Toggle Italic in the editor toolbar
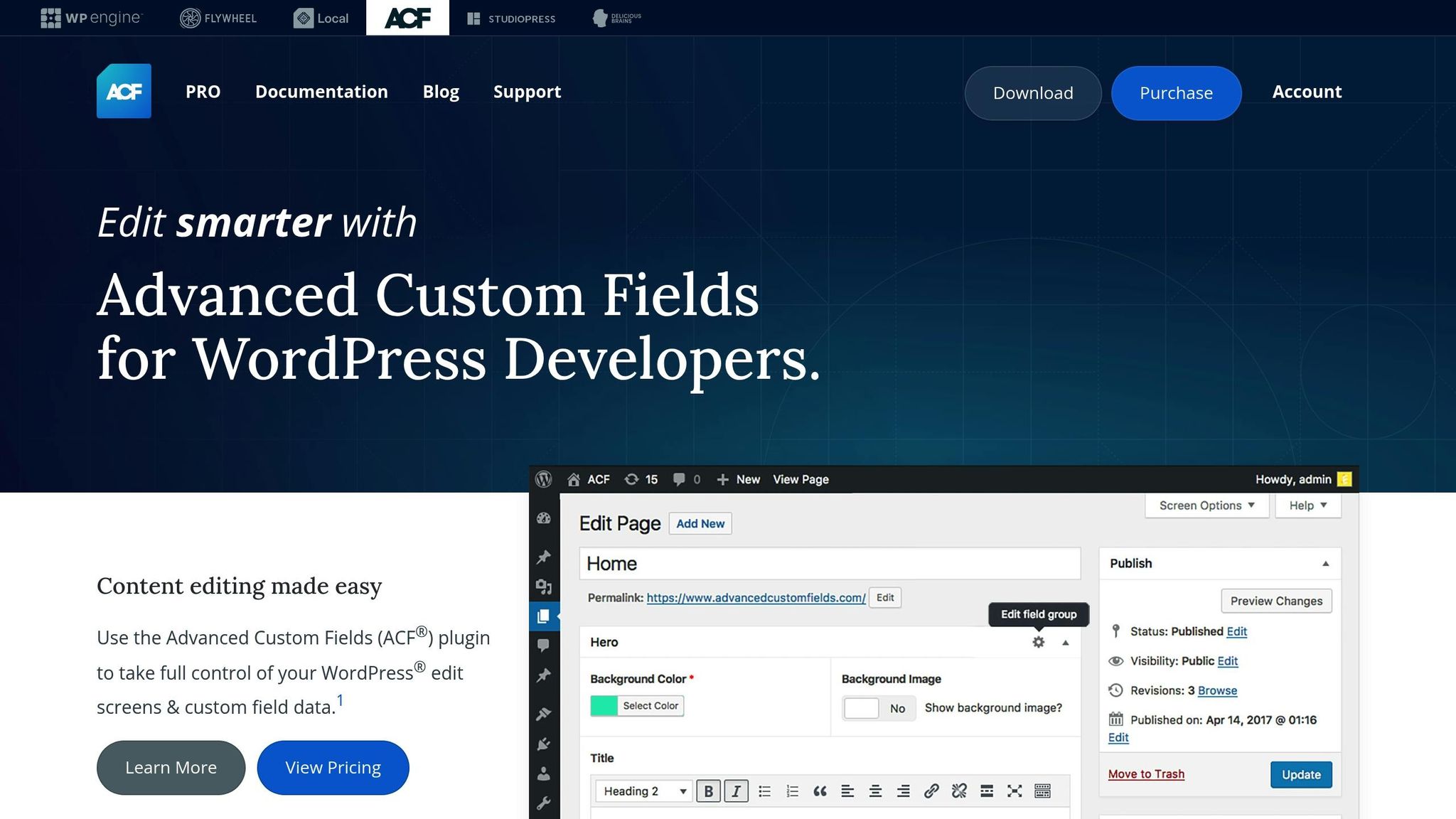This screenshot has height=819, width=1456. coord(736,791)
